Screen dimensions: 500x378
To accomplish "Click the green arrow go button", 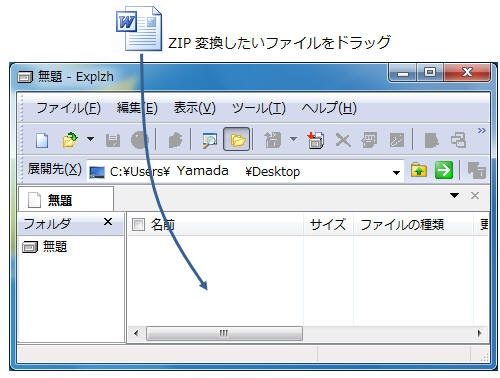I will [444, 170].
